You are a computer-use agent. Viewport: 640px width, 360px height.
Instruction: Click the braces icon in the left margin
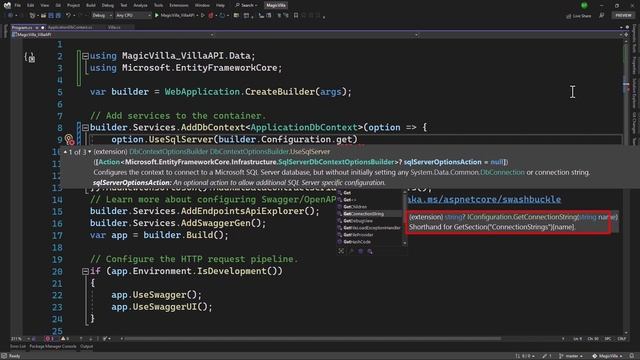click(x=29, y=57)
